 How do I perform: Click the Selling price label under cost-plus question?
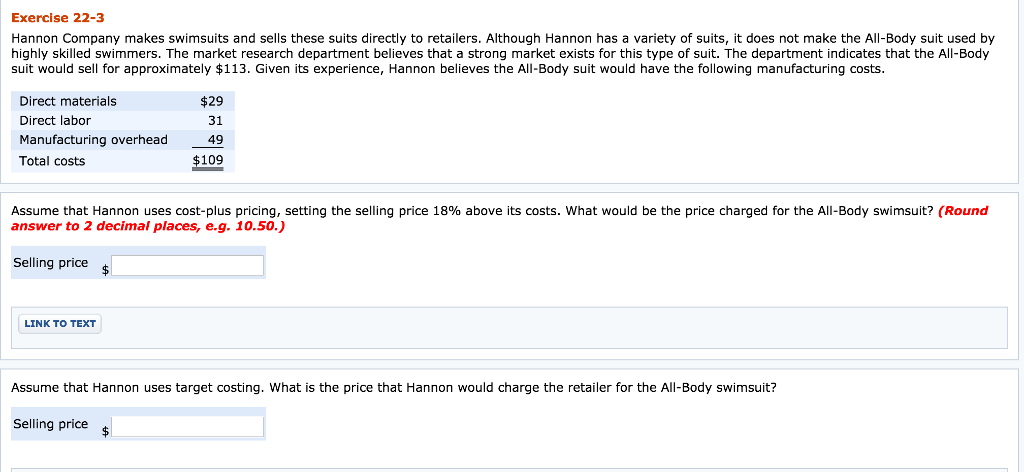[x=51, y=262]
